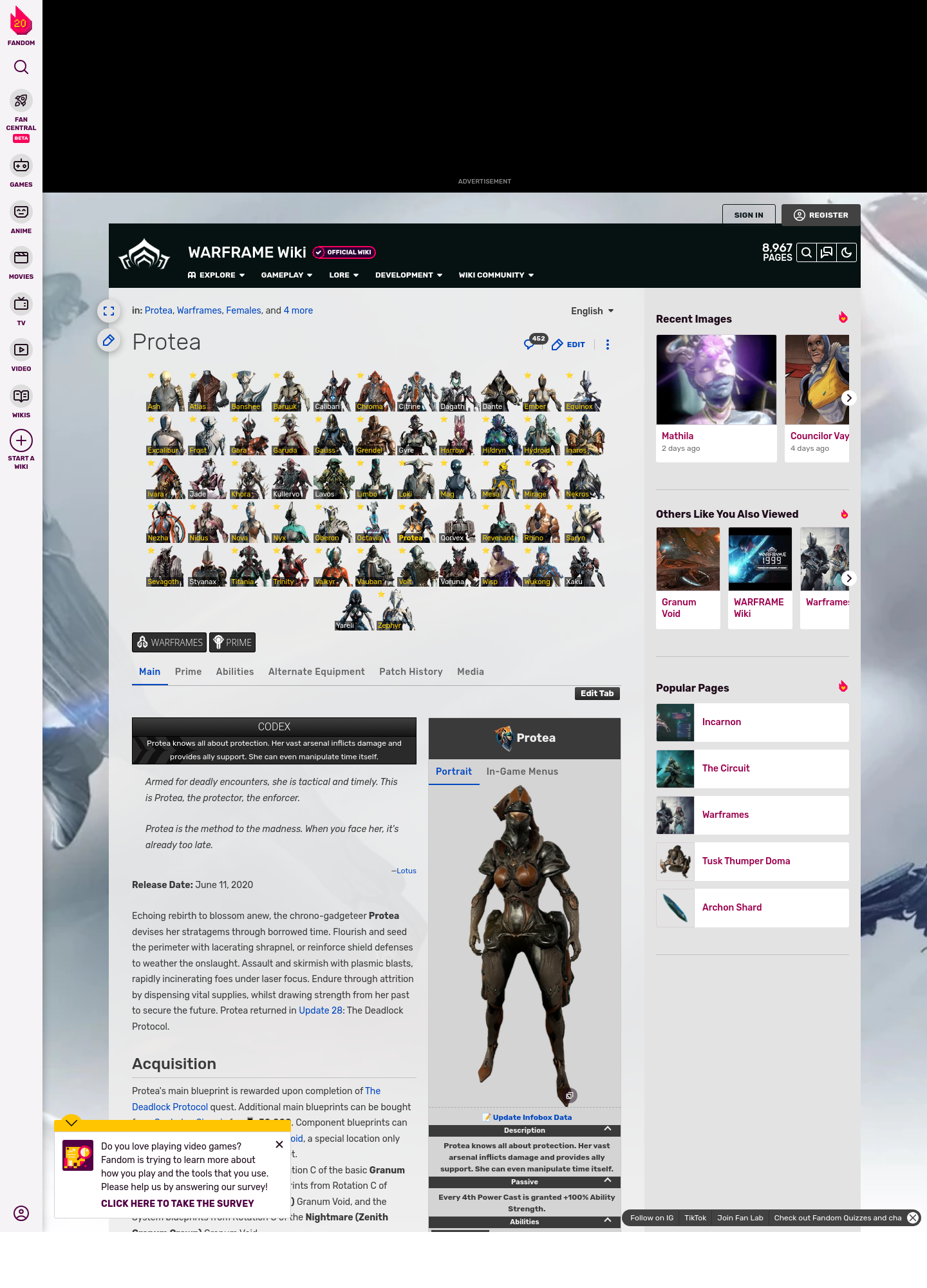927x1288 pixels.
Task: Open Archon Shard popular page
Action: (753, 908)
